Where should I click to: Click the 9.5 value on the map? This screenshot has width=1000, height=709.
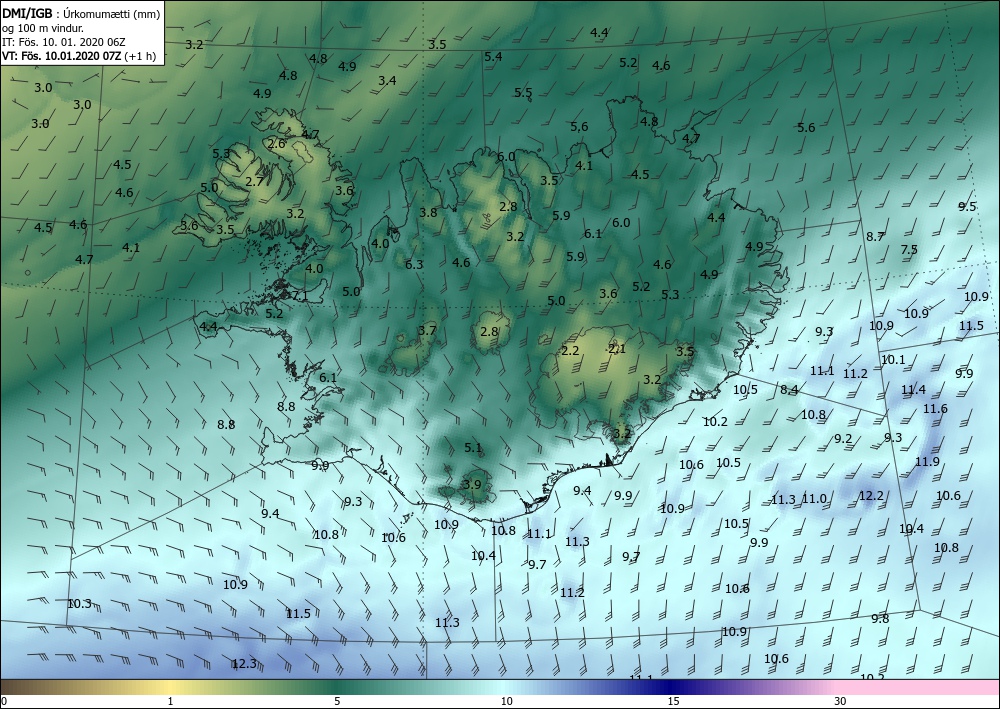[967, 206]
